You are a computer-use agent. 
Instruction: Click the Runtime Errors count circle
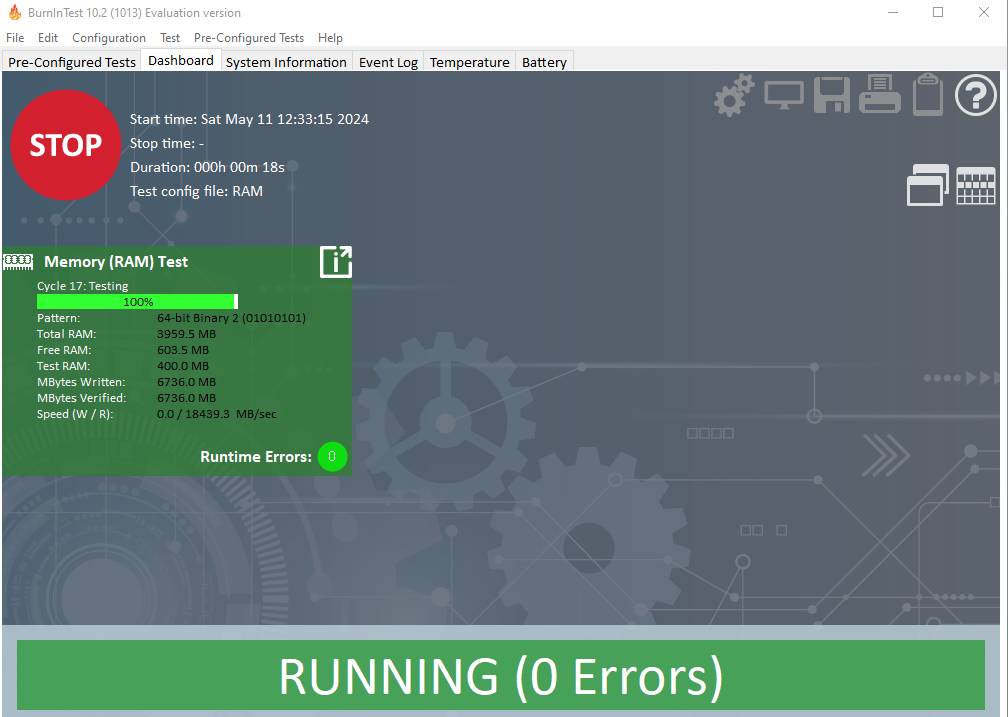pyautogui.click(x=332, y=457)
